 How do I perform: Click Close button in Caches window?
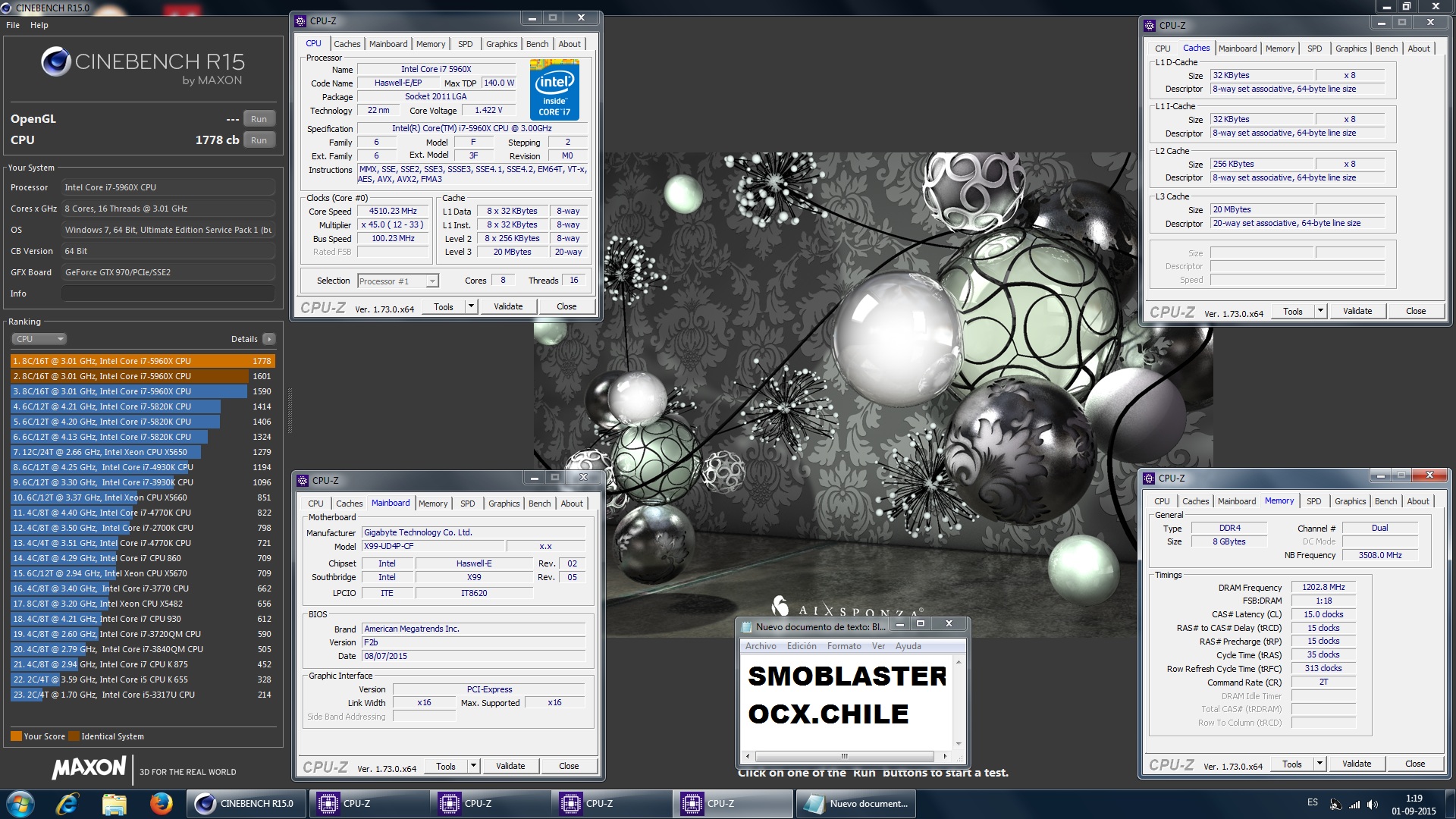tap(1416, 311)
